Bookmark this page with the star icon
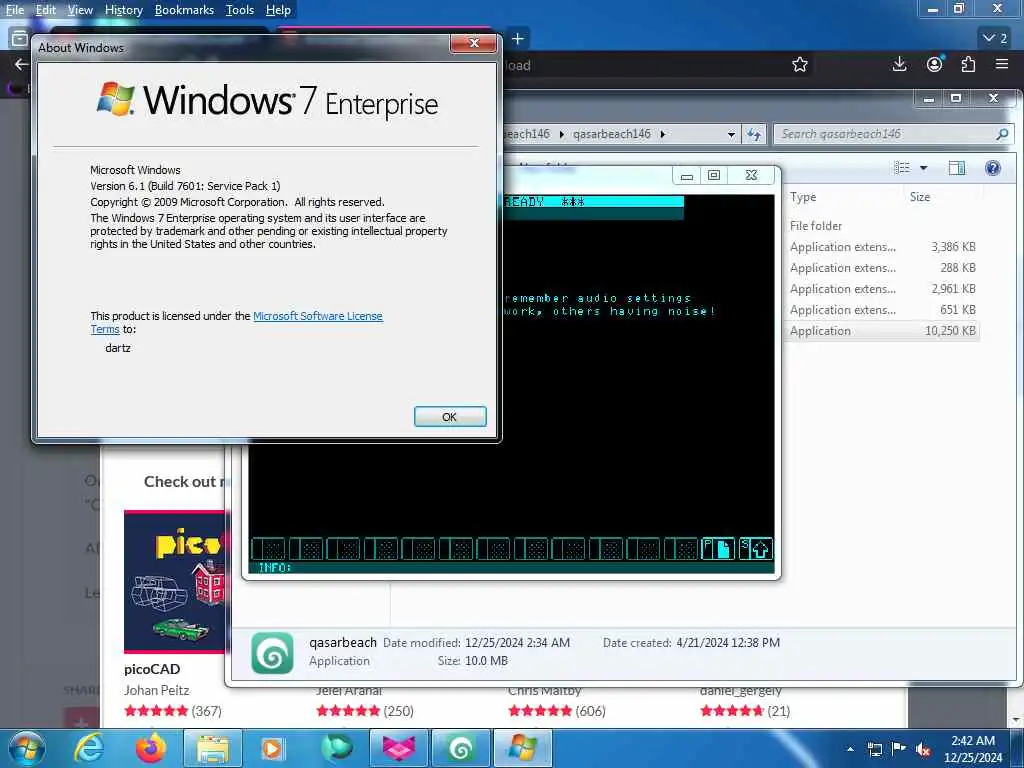This screenshot has width=1024, height=768. pos(799,65)
